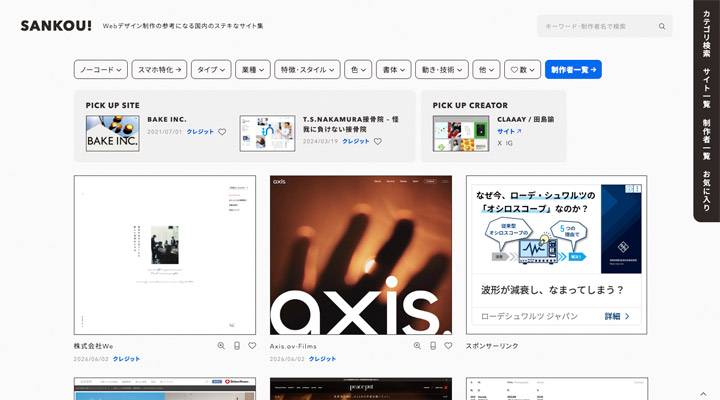Open the CLAAAY creator's IG profile

click(509, 143)
